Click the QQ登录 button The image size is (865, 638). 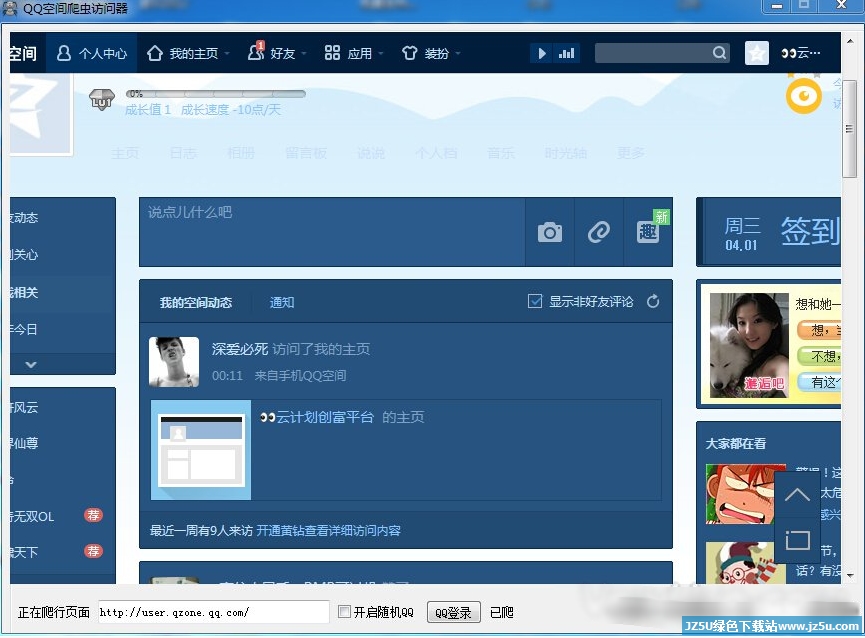click(x=453, y=612)
